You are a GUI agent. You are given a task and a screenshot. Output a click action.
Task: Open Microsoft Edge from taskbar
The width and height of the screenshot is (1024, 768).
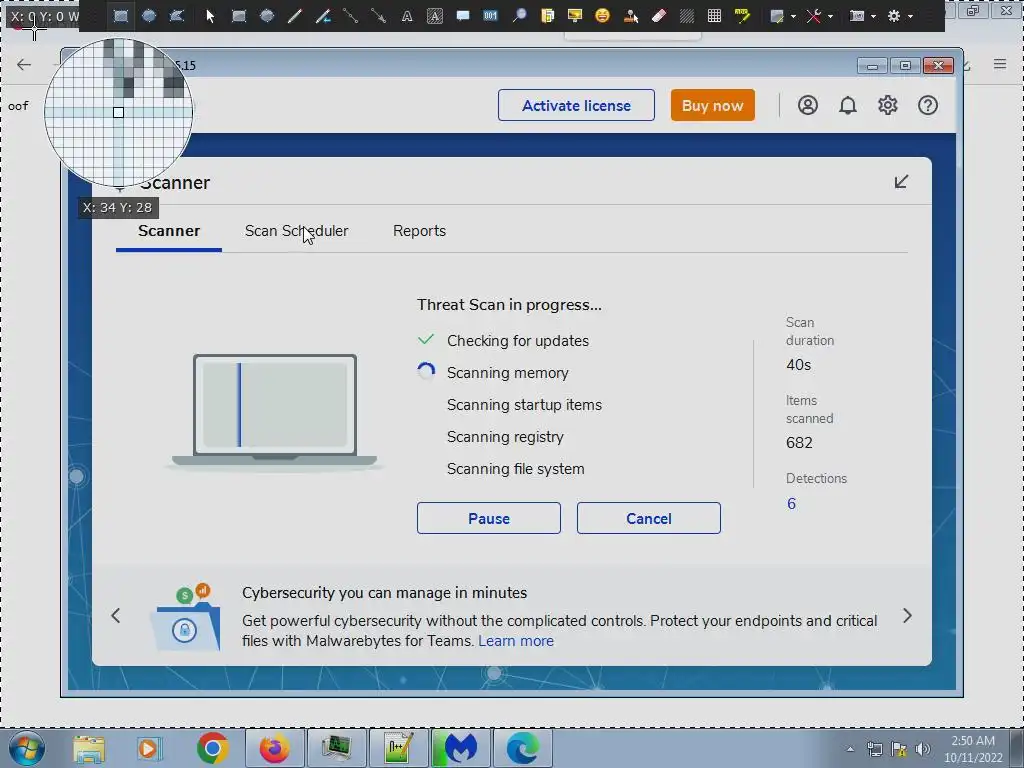522,748
